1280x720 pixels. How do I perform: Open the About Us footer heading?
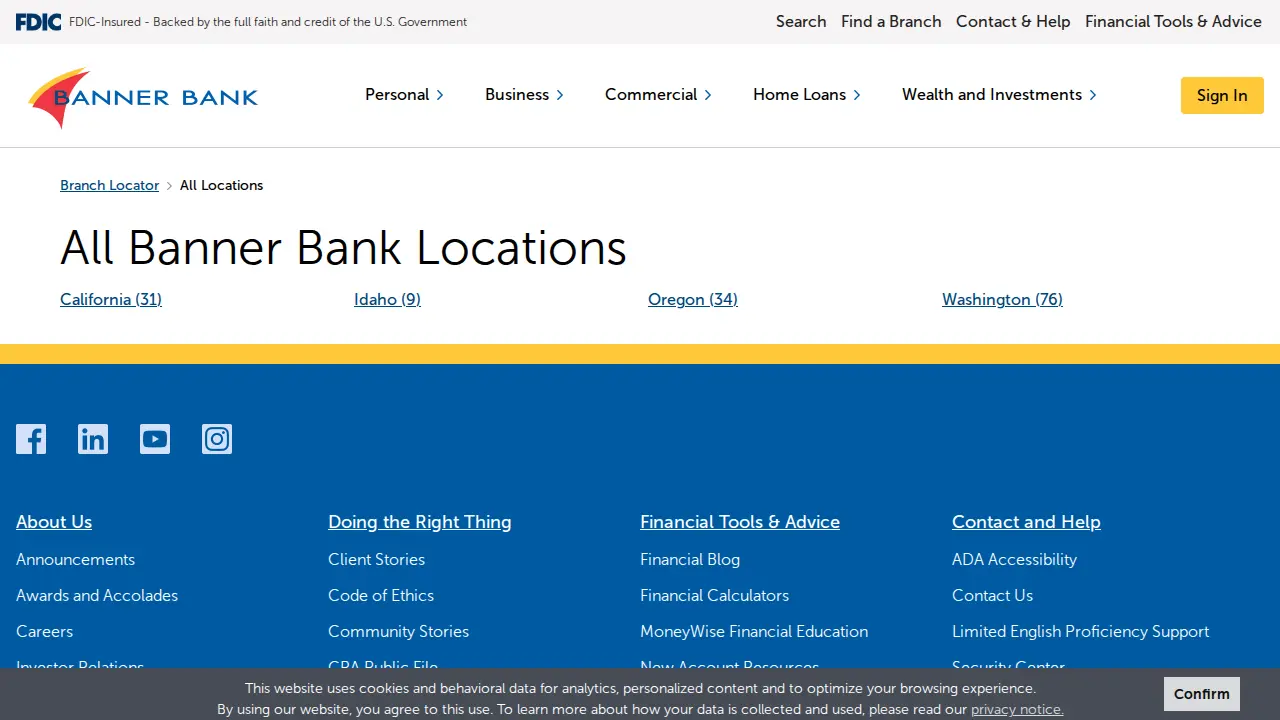pos(54,522)
